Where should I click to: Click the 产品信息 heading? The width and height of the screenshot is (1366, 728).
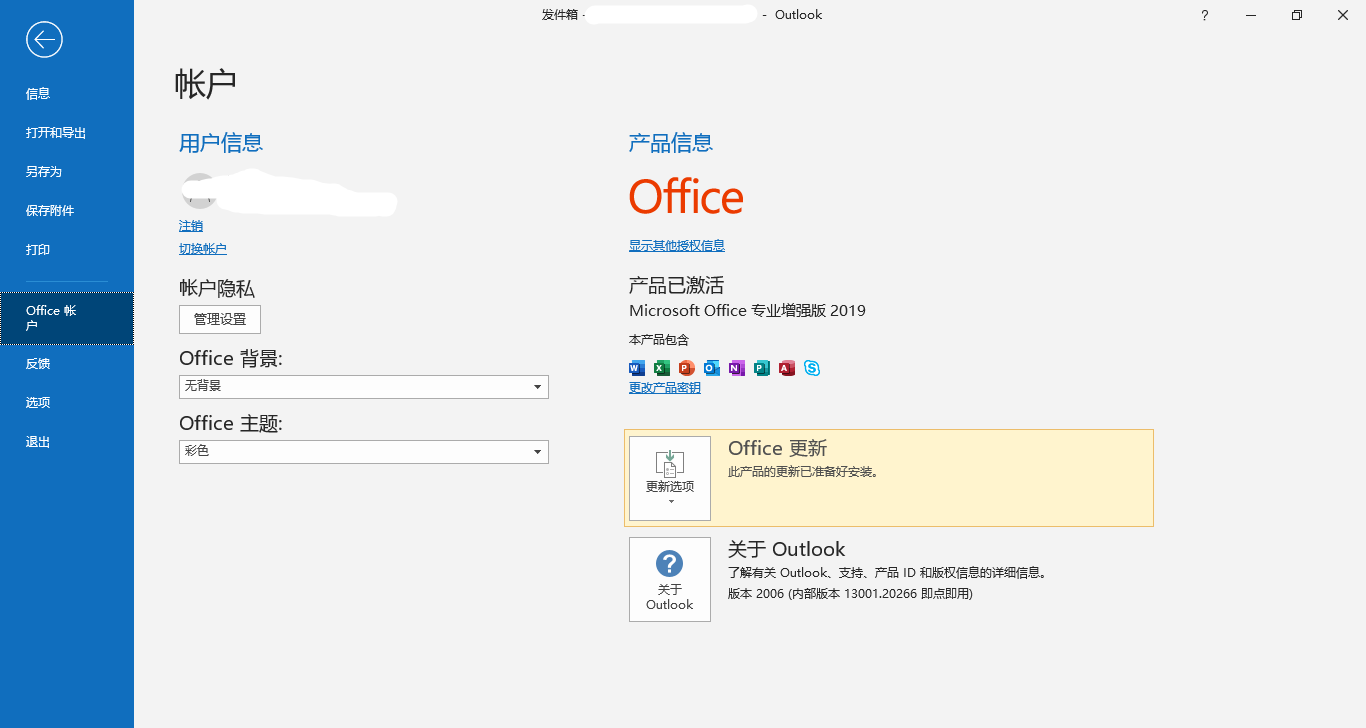(x=671, y=143)
